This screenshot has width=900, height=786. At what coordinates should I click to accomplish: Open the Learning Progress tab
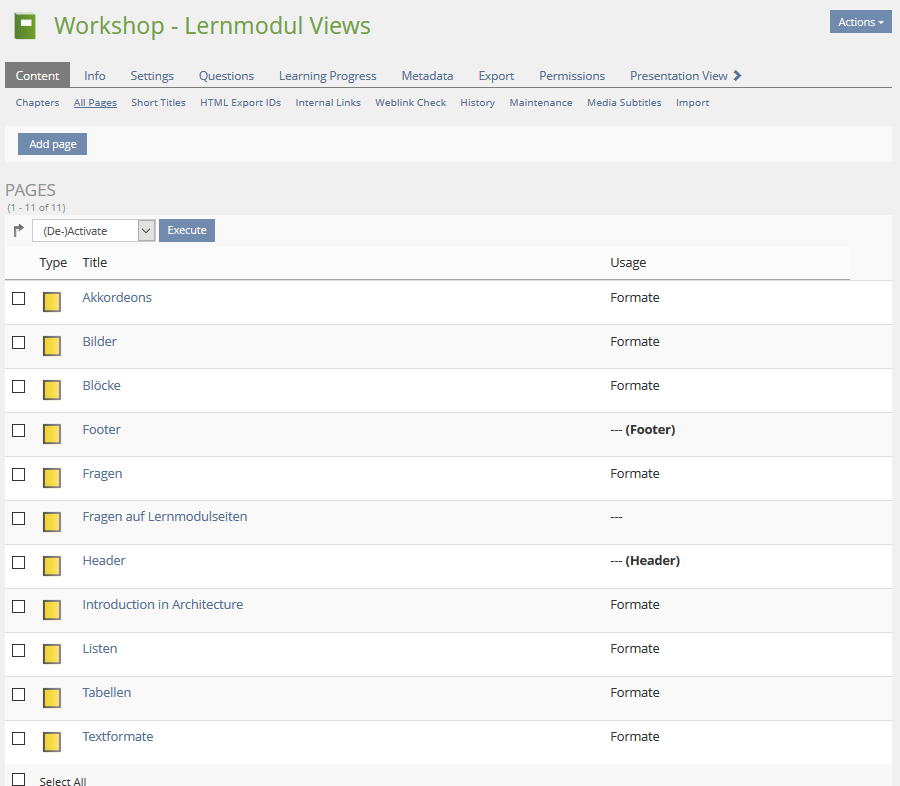coord(327,76)
